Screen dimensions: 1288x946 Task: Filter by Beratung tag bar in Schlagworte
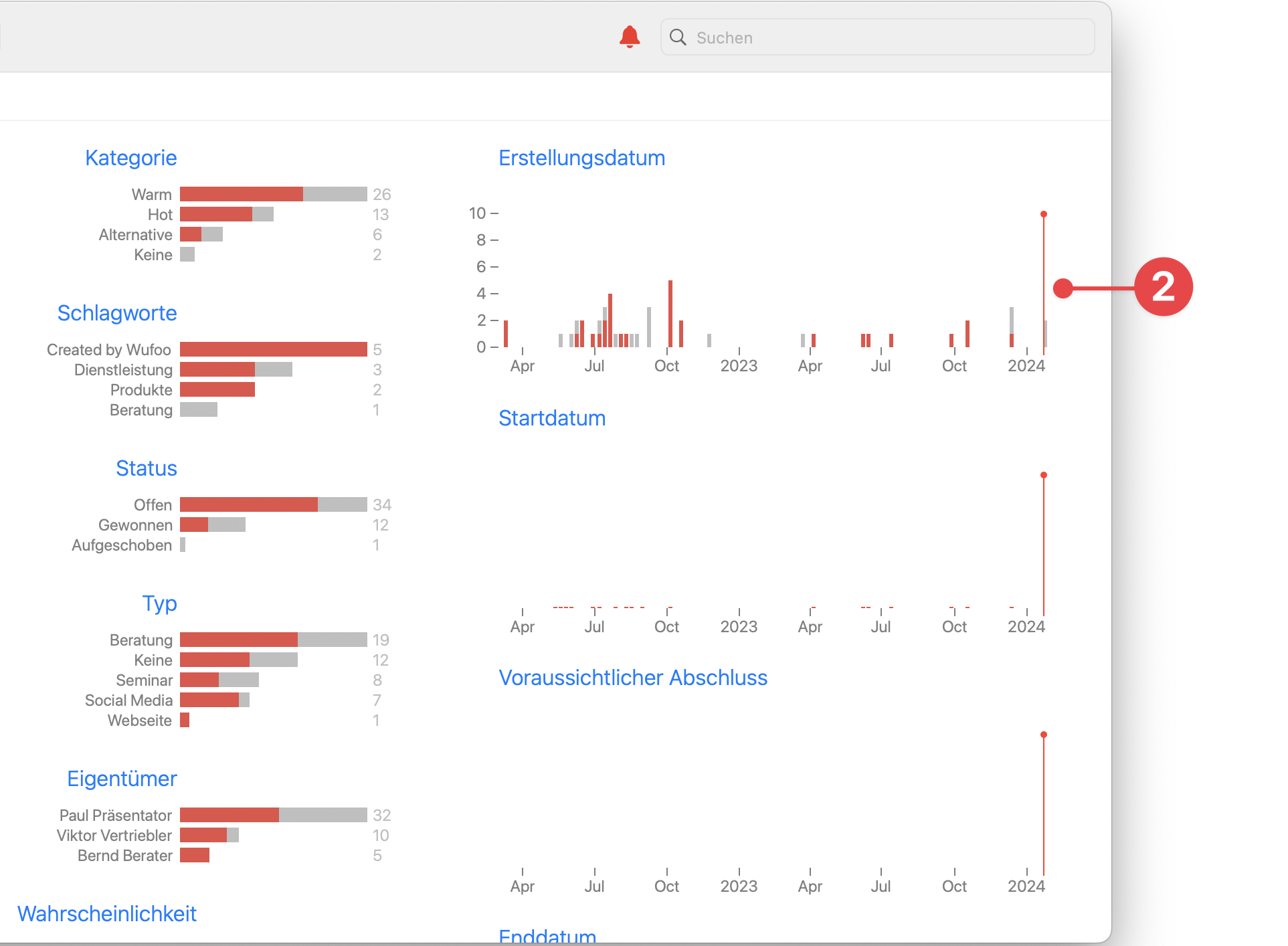pos(198,409)
